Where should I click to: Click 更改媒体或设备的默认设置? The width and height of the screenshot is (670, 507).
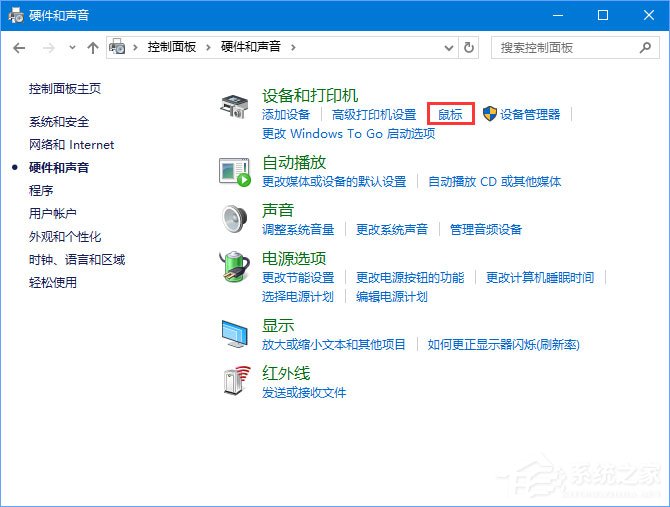point(334,182)
